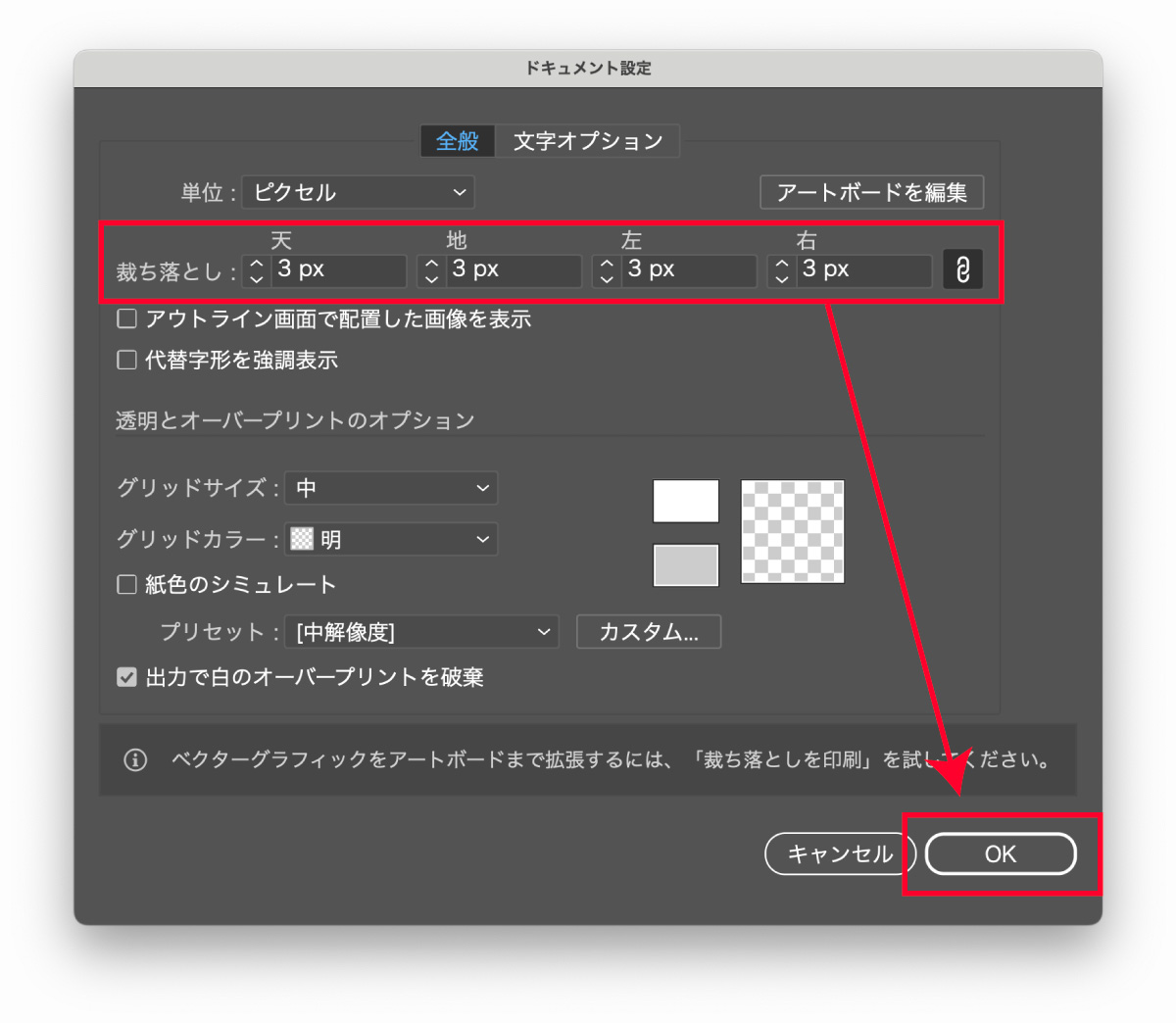
Task: Click the 左 bleed value field
Action: click(688, 271)
